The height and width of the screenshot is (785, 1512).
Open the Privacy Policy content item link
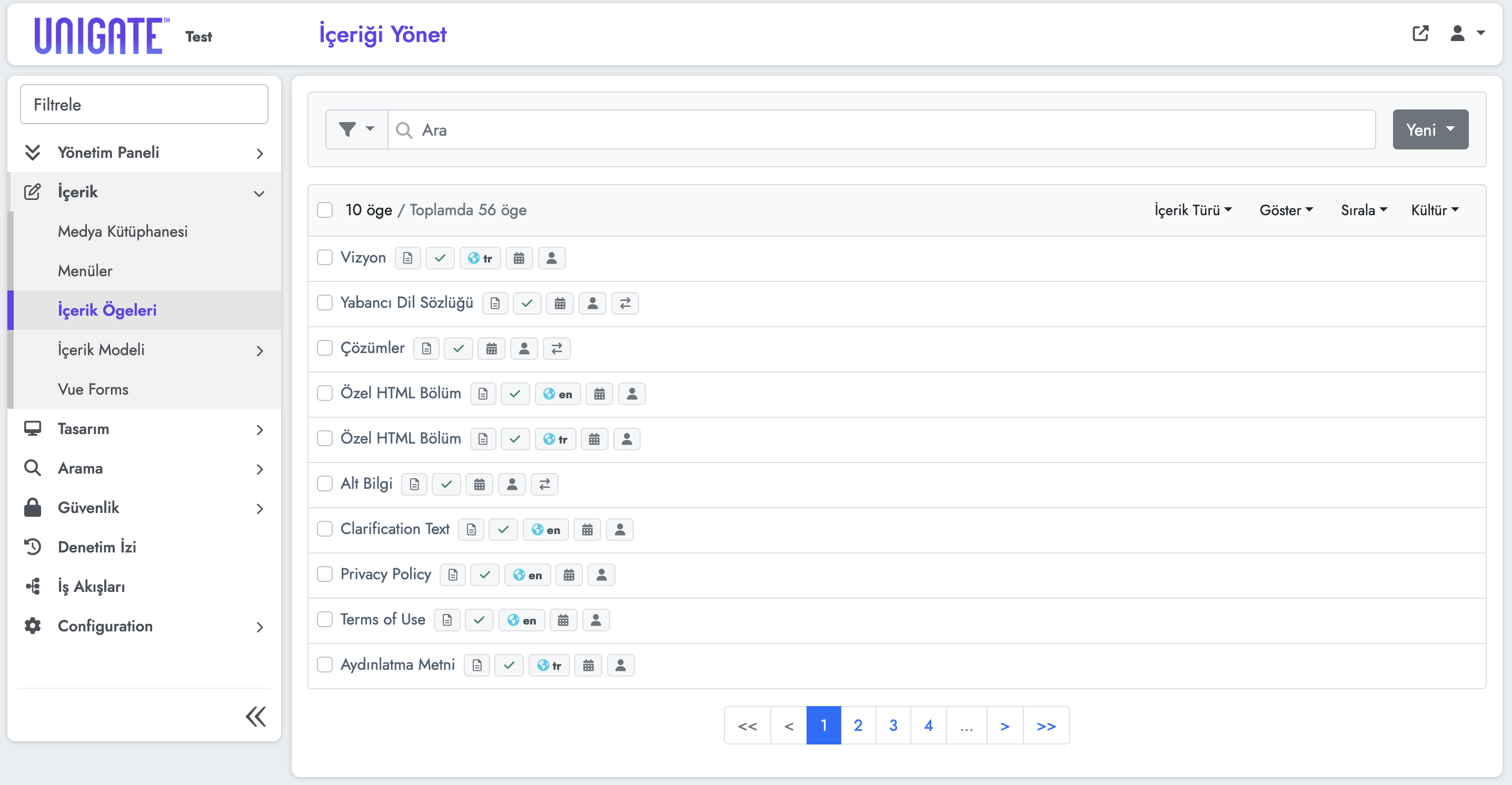[x=385, y=574]
